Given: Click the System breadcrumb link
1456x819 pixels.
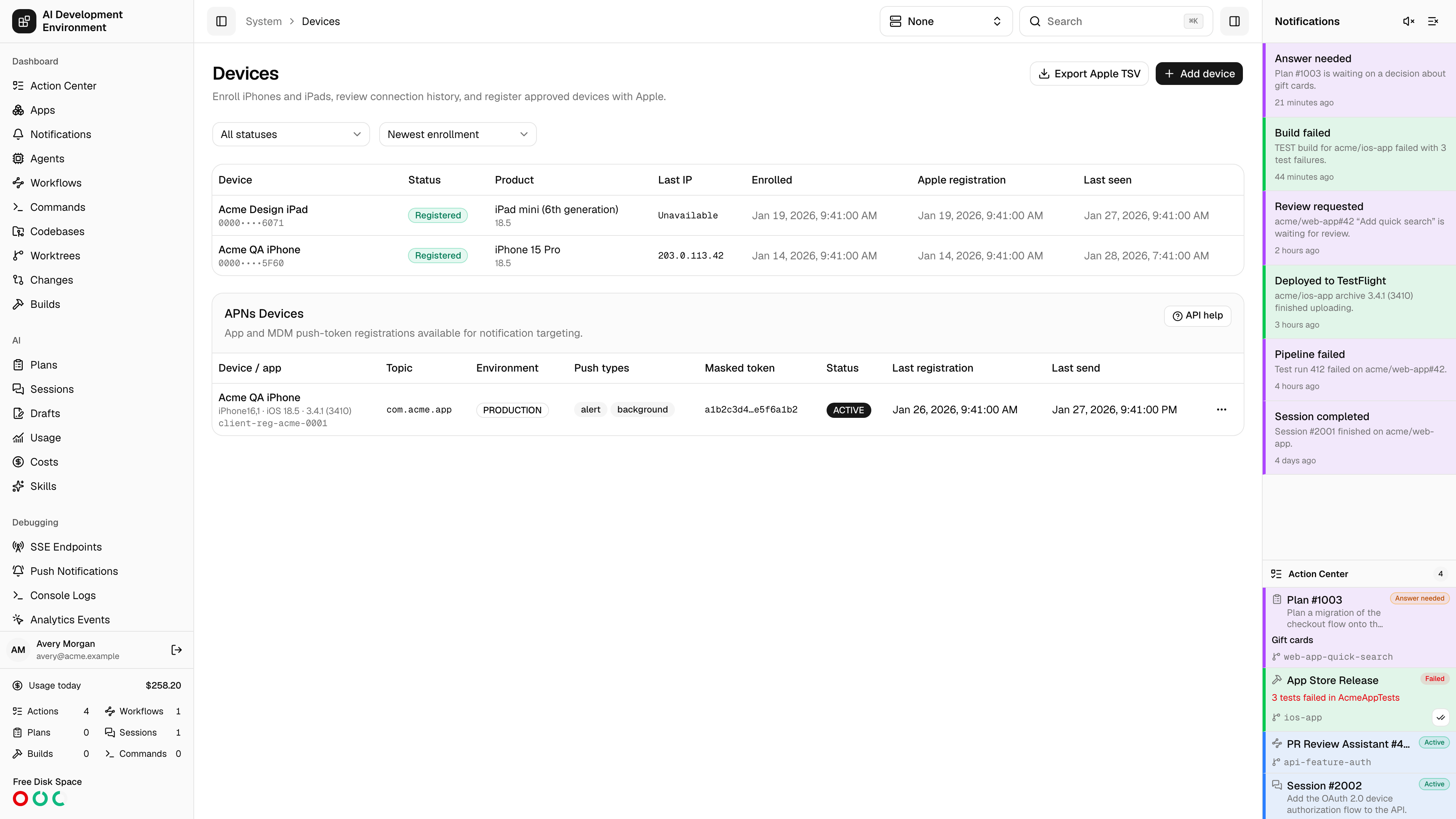Looking at the screenshot, I should 264,22.
